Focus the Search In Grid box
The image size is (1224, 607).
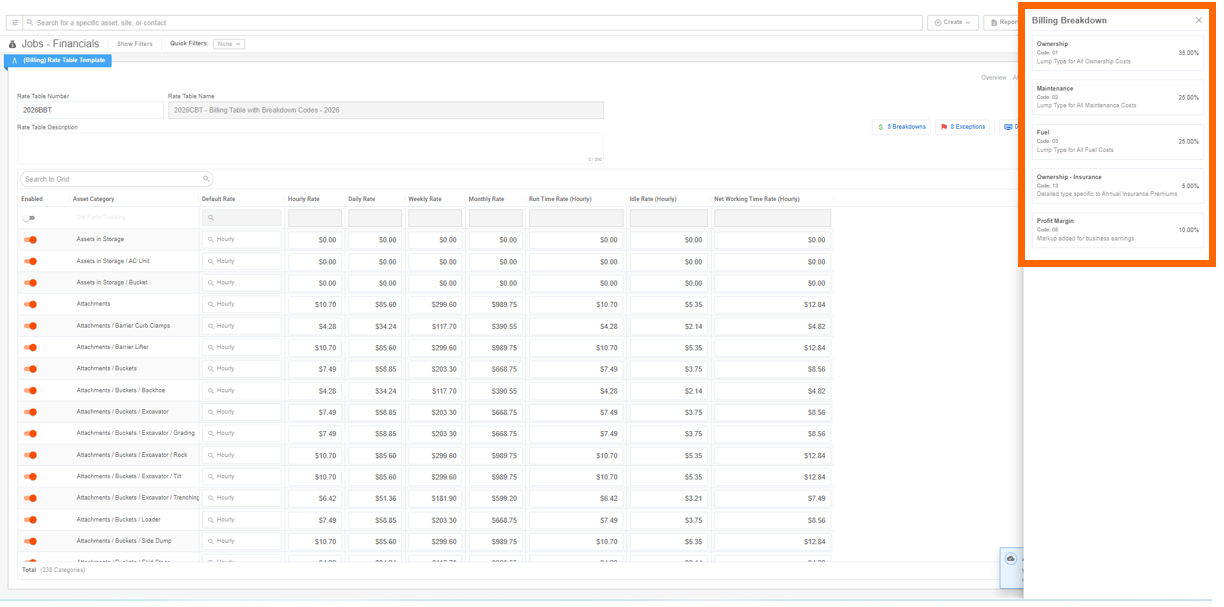pos(116,179)
